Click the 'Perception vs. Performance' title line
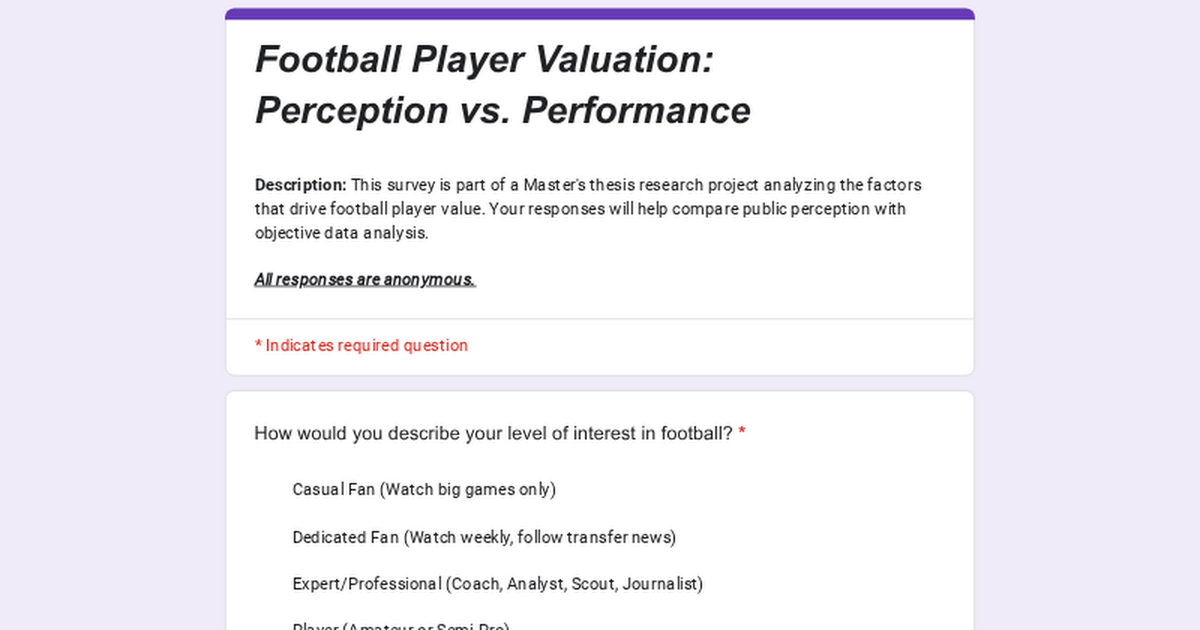1200x630 pixels. coord(502,110)
